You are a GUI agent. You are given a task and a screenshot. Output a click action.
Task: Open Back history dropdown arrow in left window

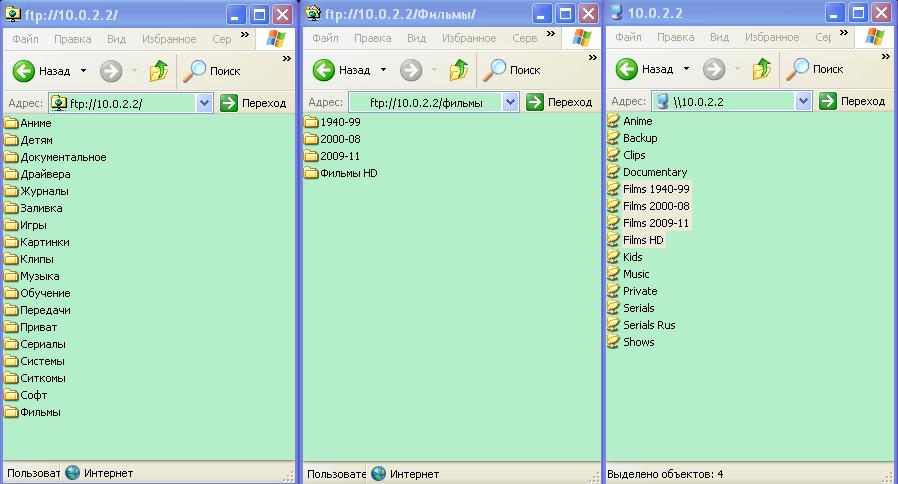(83, 71)
